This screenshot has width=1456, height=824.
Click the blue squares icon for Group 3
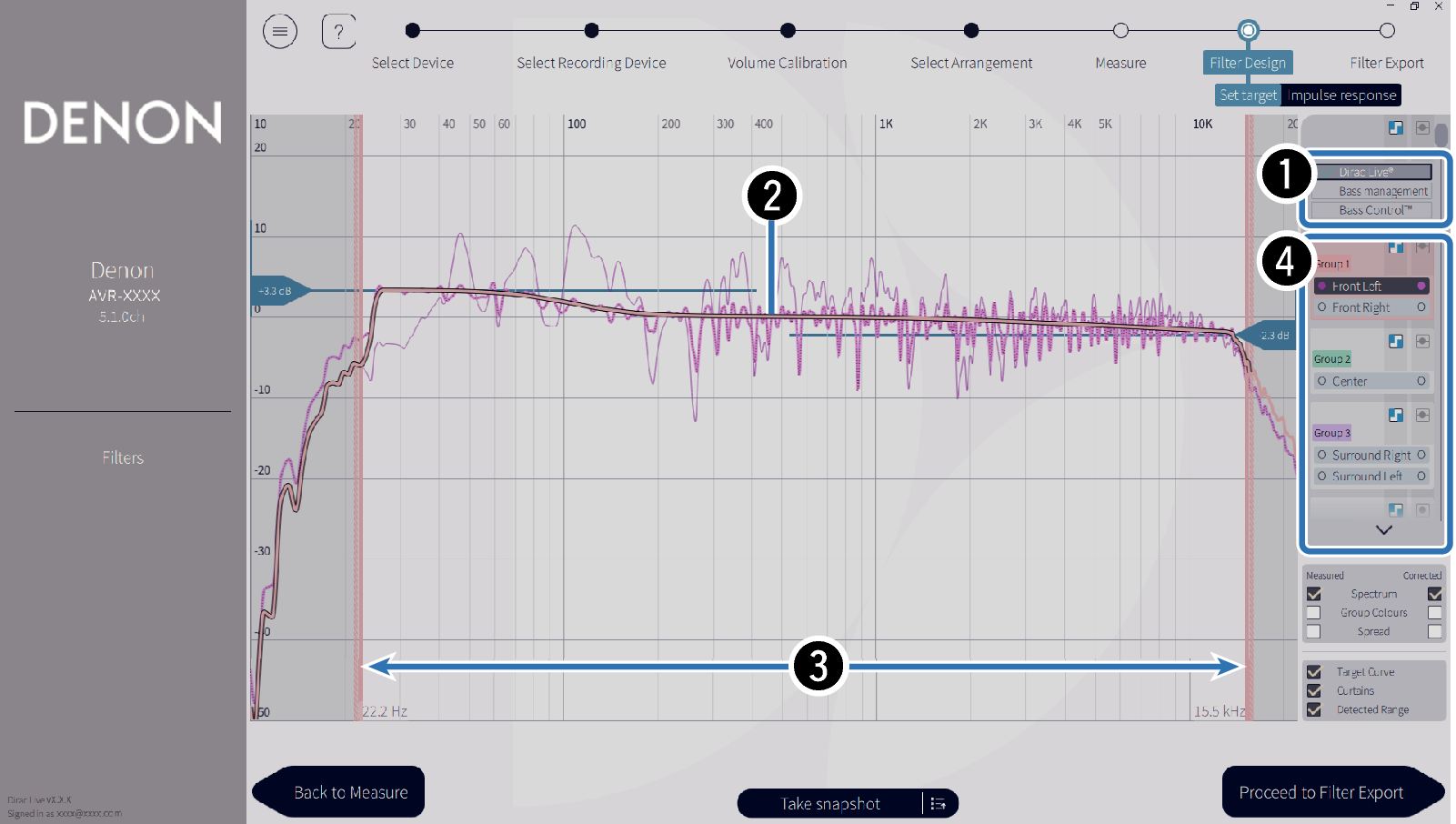point(1396,415)
